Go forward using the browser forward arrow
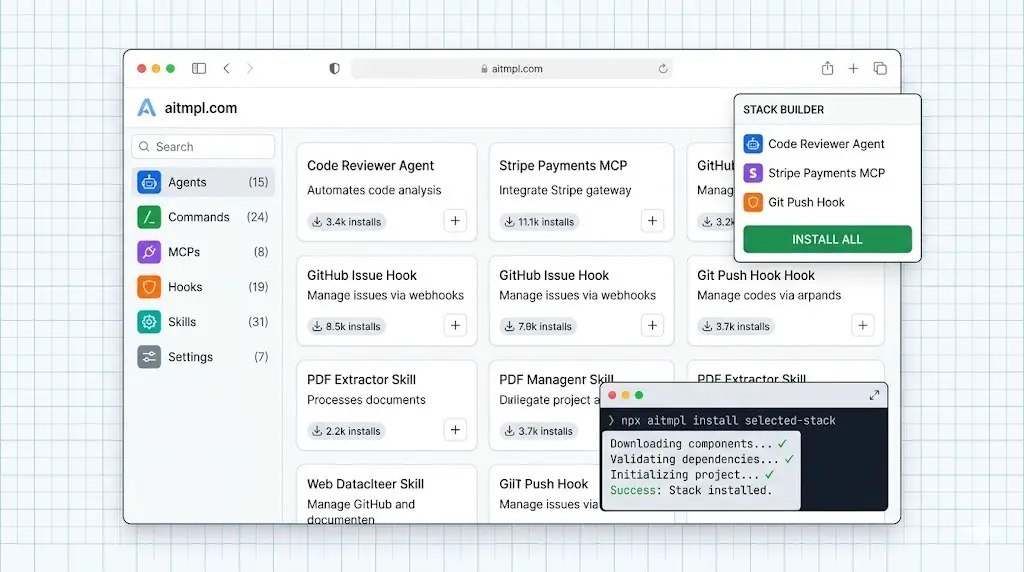 [249, 69]
